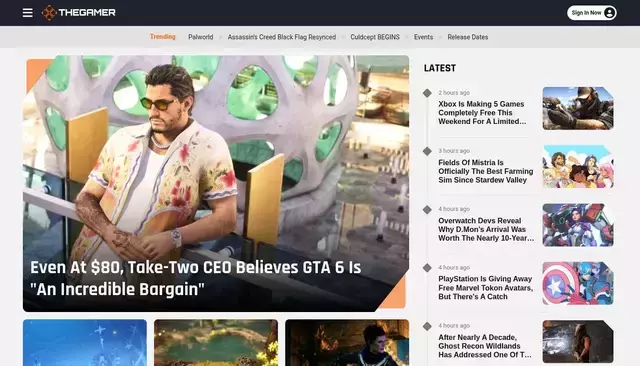Open Assassin's Creed Black Flag Resynced topic
This screenshot has height=366, width=640.
[x=282, y=37]
